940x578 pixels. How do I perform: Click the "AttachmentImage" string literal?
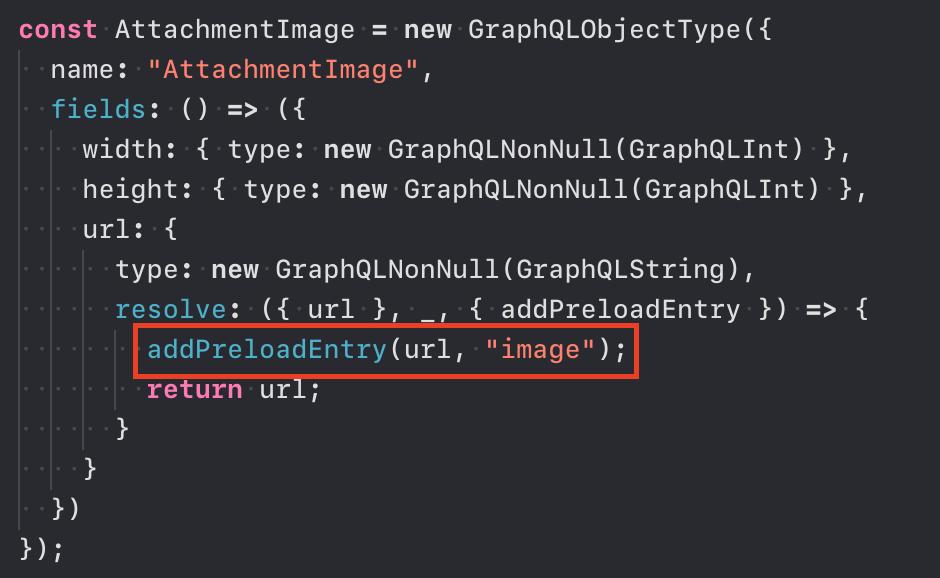pos(282,70)
